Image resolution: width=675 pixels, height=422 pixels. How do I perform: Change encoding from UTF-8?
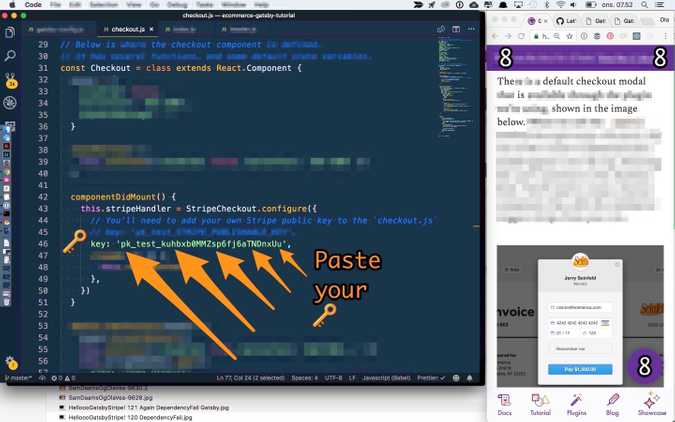tap(333, 378)
